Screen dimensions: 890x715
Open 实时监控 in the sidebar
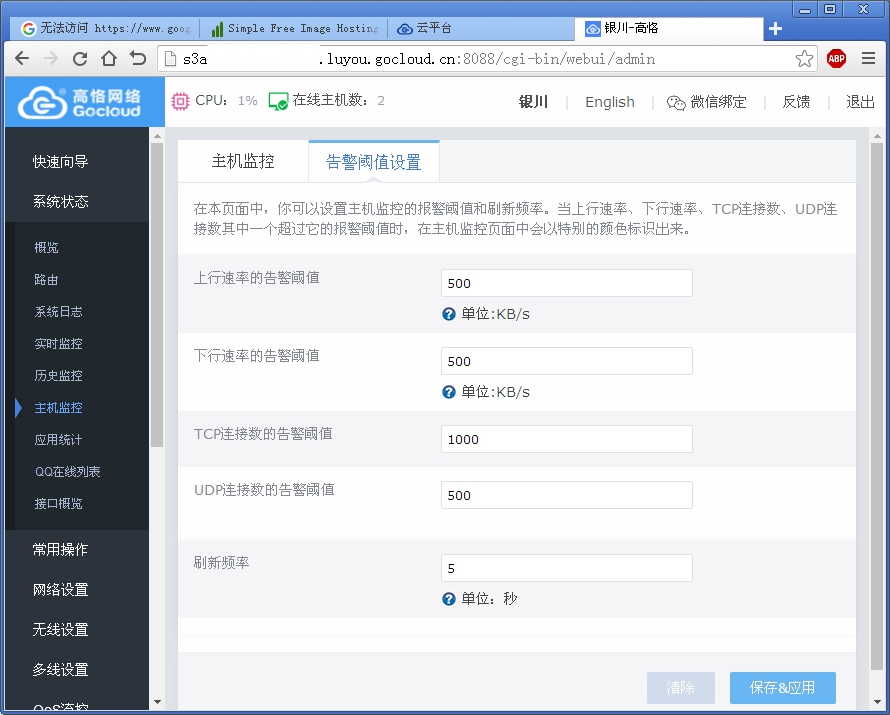(58, 343)
